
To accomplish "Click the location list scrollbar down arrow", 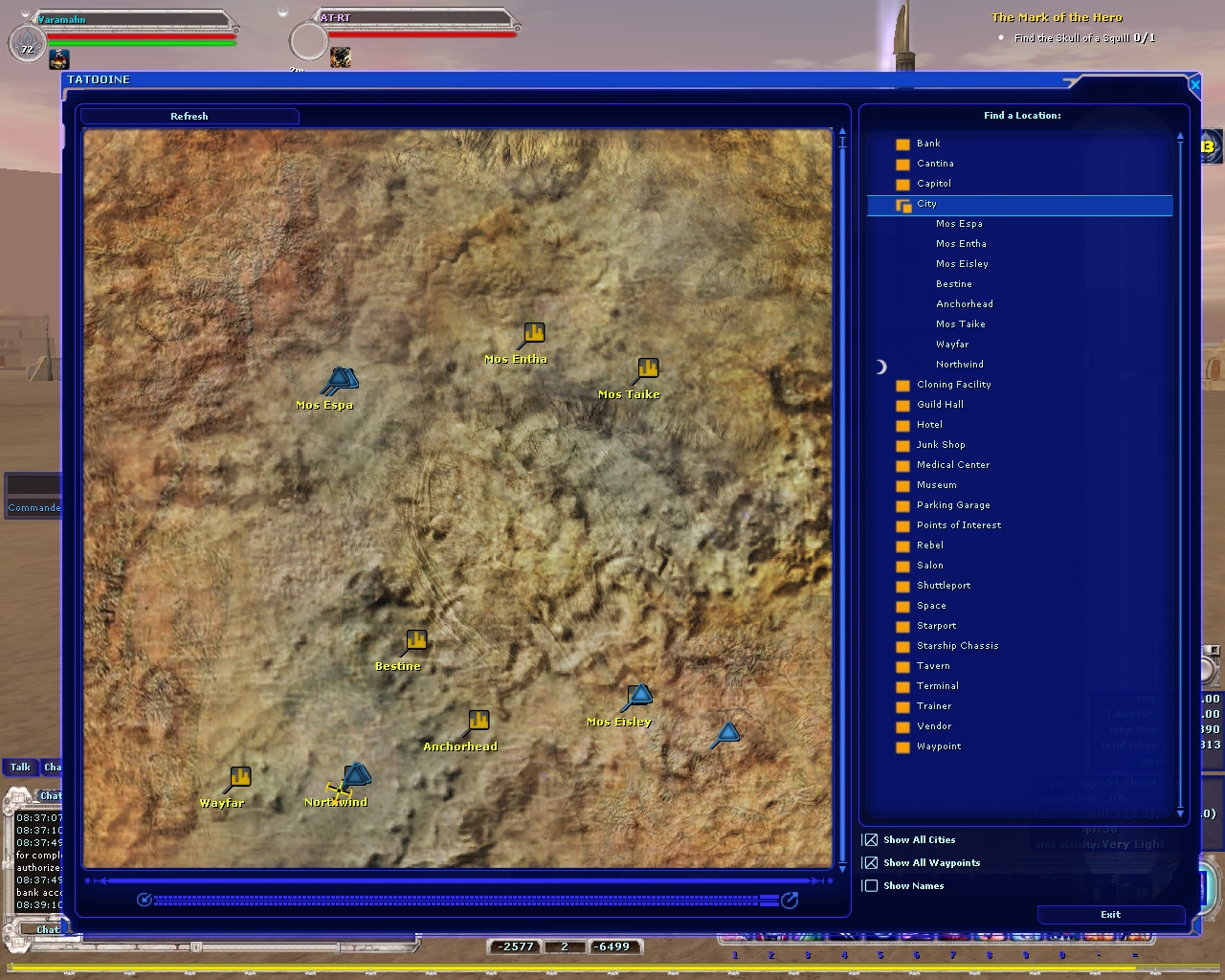I will coord(1180,813).
